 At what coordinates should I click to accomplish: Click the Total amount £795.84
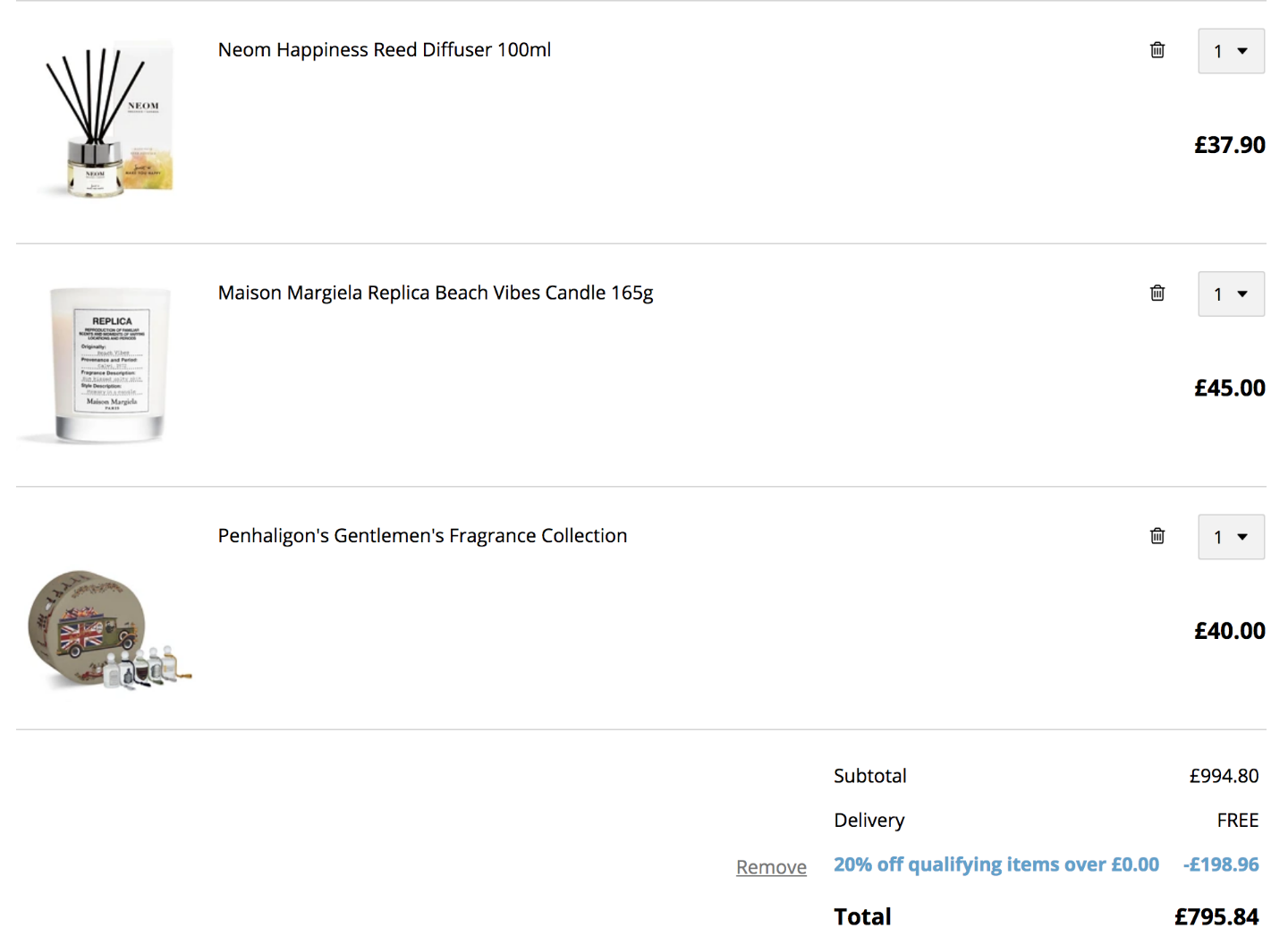(1216, 916)
